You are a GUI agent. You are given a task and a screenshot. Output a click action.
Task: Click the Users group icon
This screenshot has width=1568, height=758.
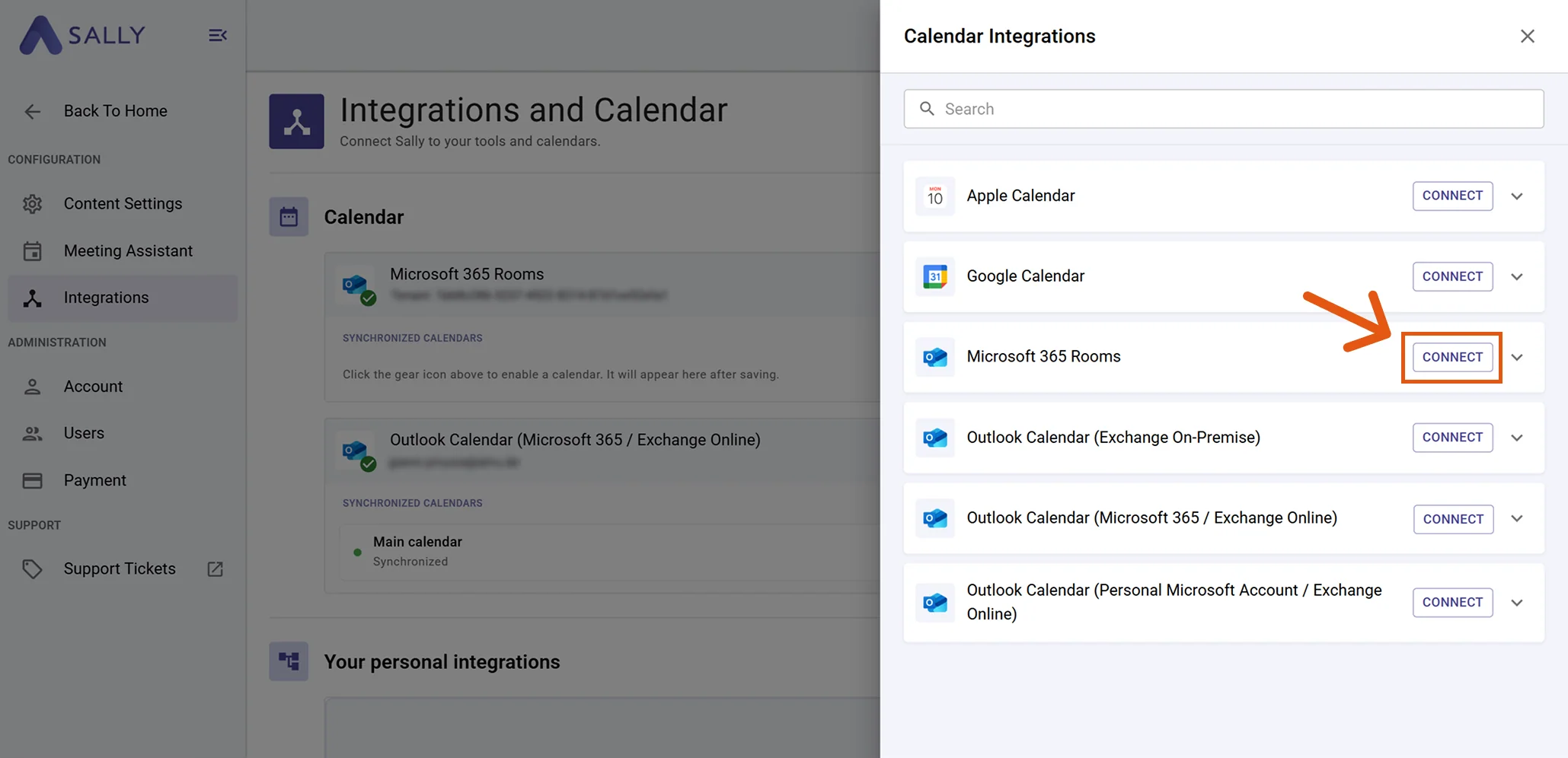[32, 433]
